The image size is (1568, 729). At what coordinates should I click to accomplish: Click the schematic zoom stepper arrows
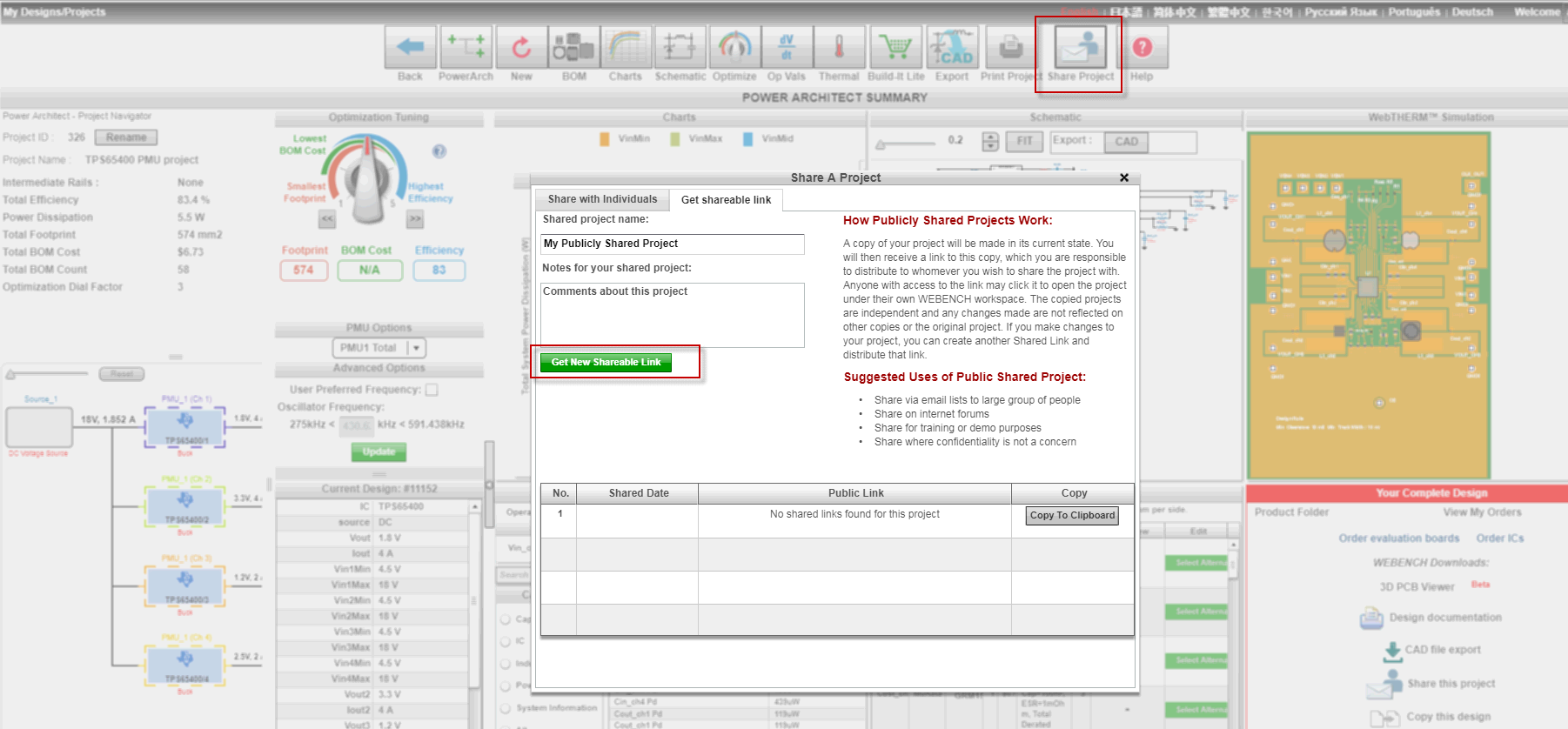(x=990, y=141)
